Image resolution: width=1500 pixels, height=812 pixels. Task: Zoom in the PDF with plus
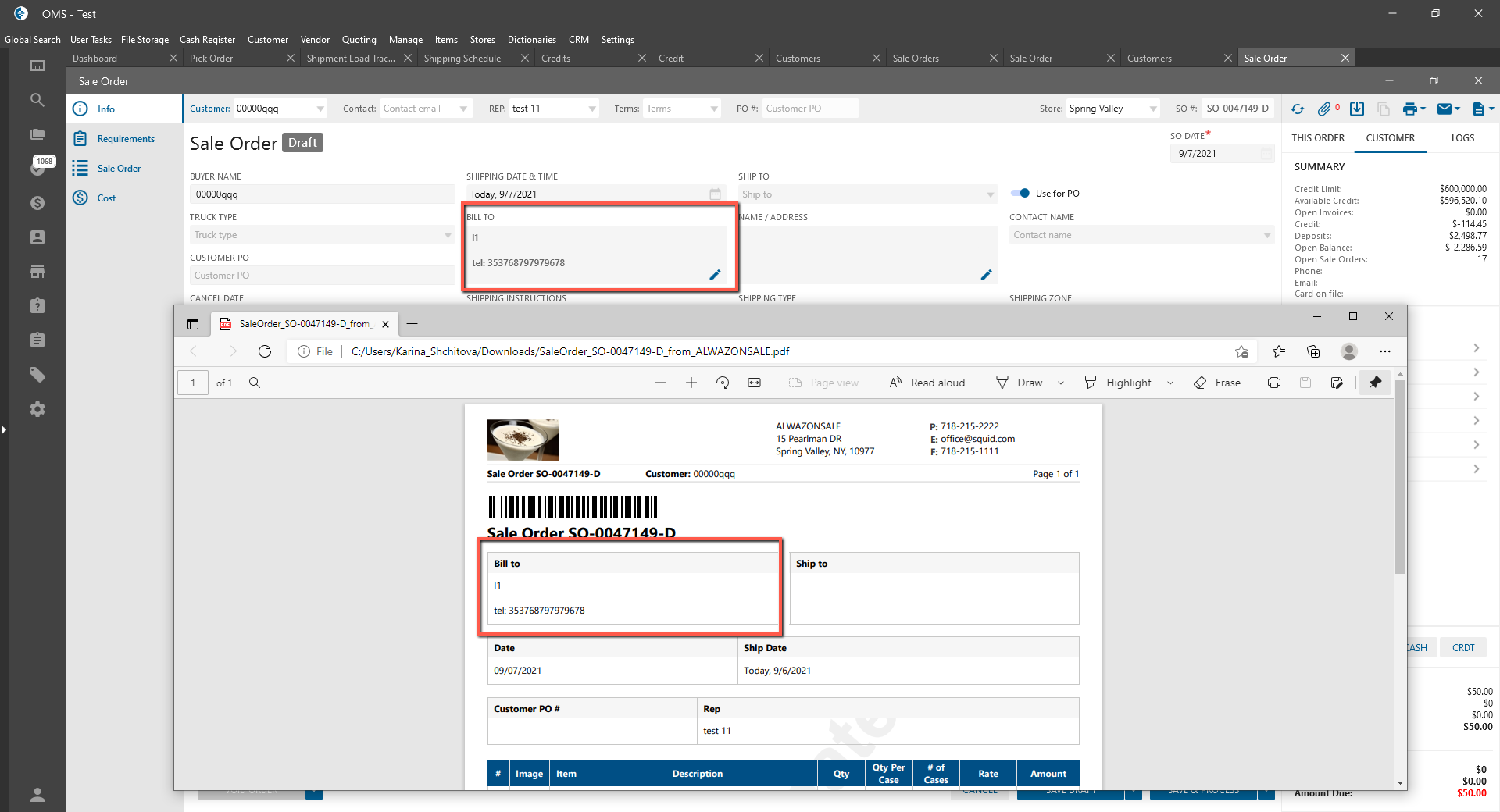[691, 383]
